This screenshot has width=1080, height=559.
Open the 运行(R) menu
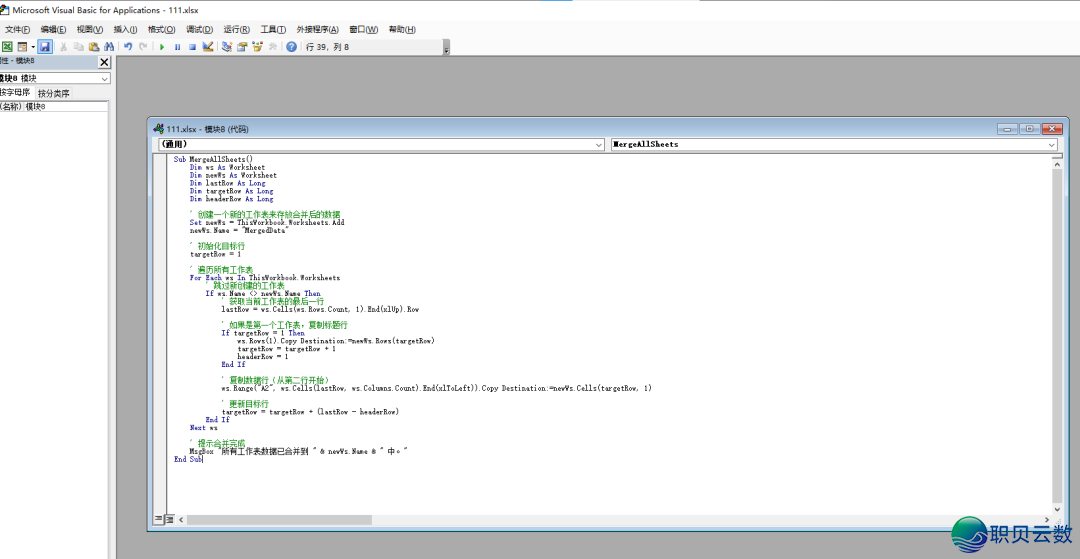236,30
